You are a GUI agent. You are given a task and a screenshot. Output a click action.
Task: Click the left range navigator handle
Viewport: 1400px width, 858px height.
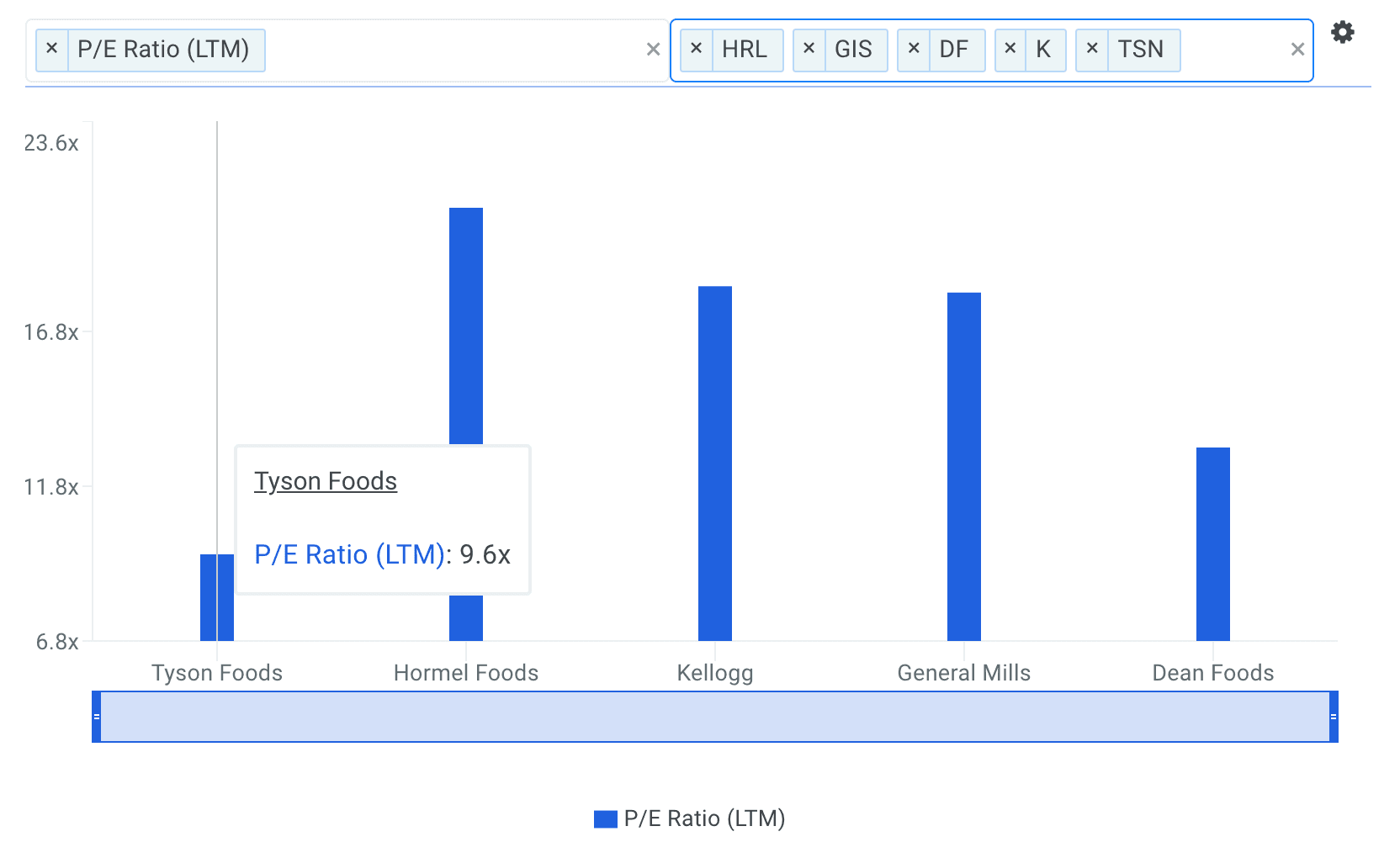pos(97,717)
